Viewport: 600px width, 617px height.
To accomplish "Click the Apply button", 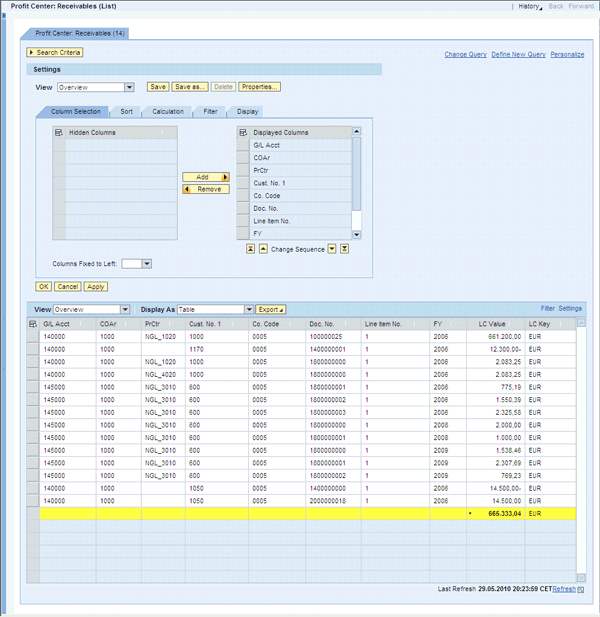I will 95,287.
